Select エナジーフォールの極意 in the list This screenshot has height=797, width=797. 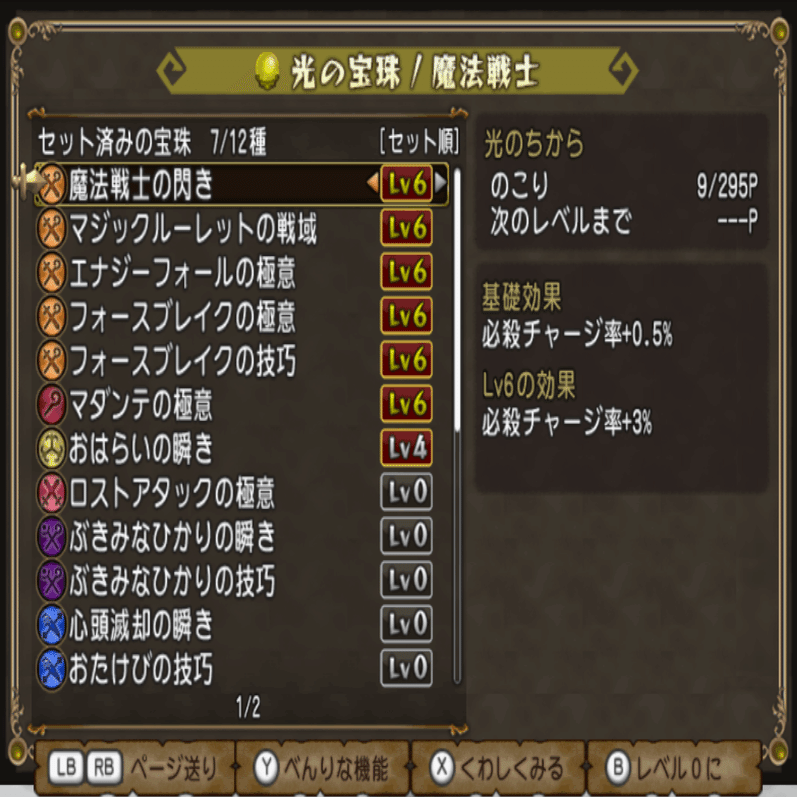[x=241, y=272]
